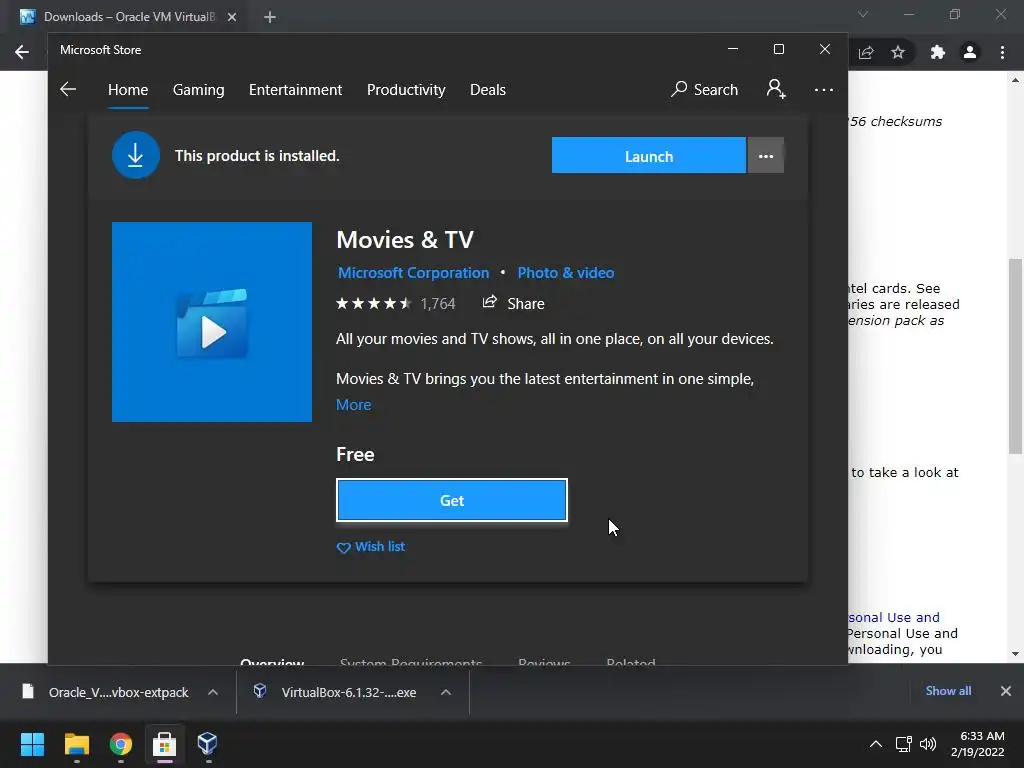Open the clock and date flyout
The width and height of the screenshot is (1024, 768).
click(x=978, y=744)
